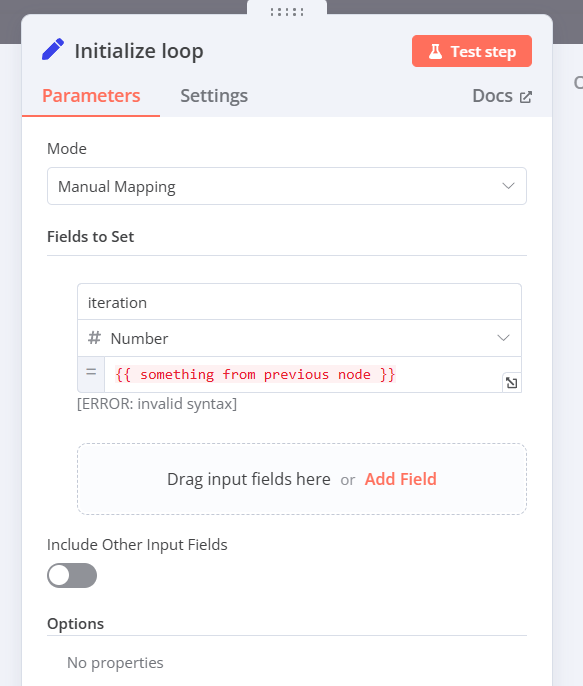This screenshot has width=583, height=686.
Task: Click the hash icon next to Number
Action: tap(94, 338)
